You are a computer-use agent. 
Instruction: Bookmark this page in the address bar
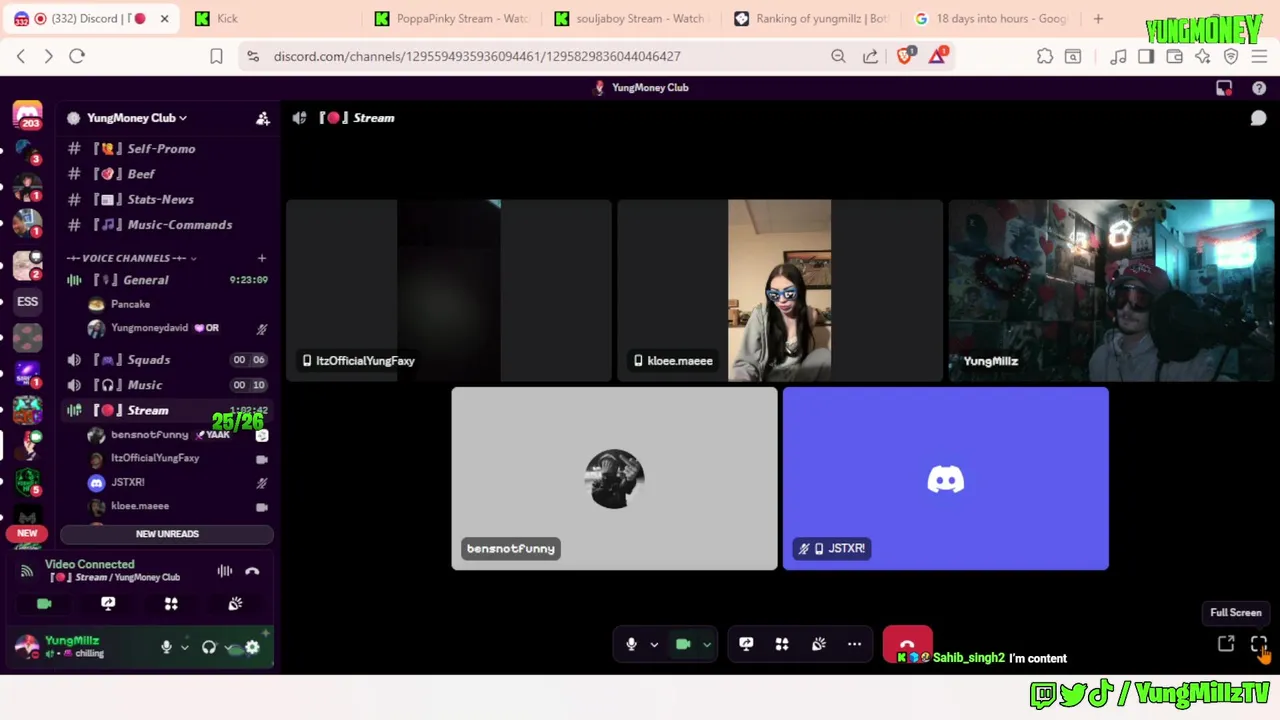point(216,56)
